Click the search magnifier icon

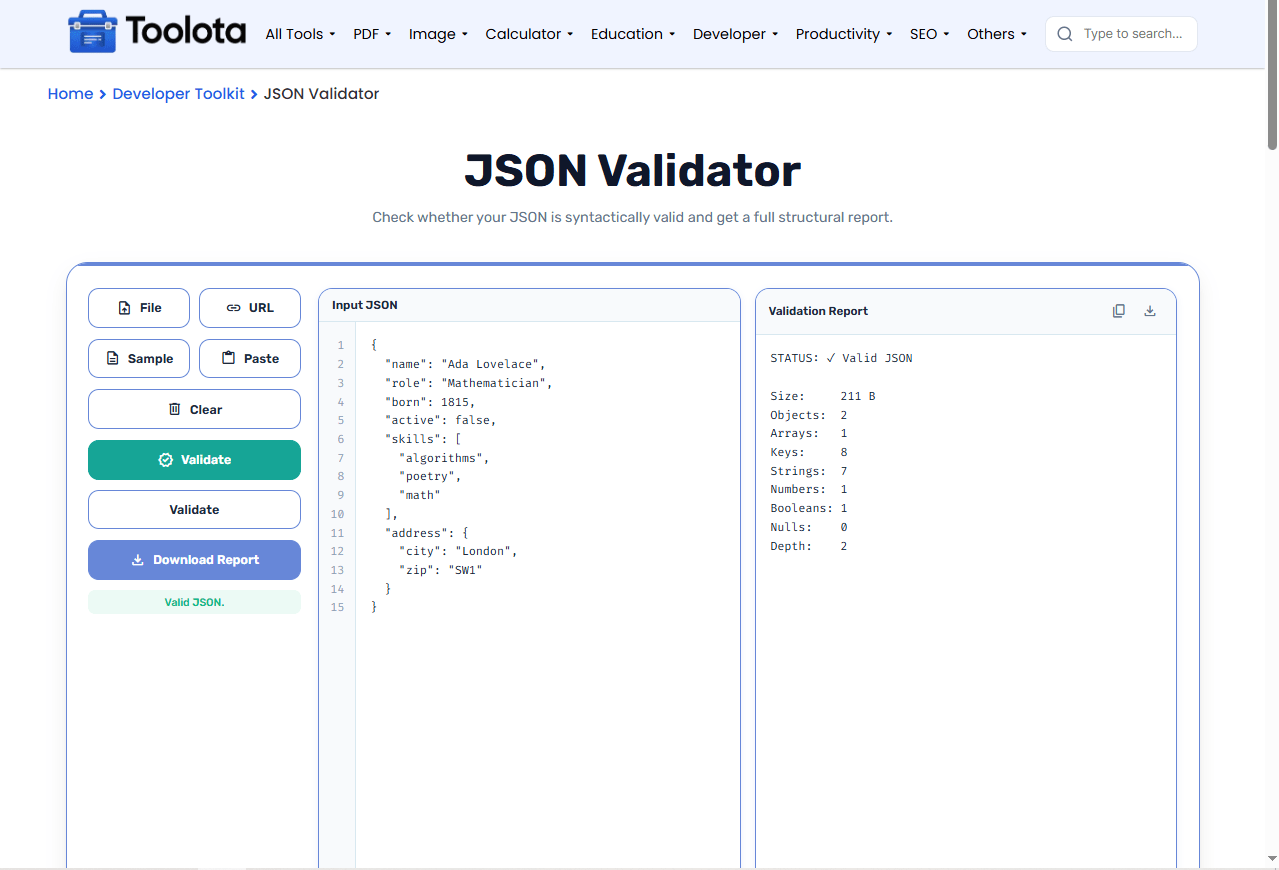(1065, 34)
